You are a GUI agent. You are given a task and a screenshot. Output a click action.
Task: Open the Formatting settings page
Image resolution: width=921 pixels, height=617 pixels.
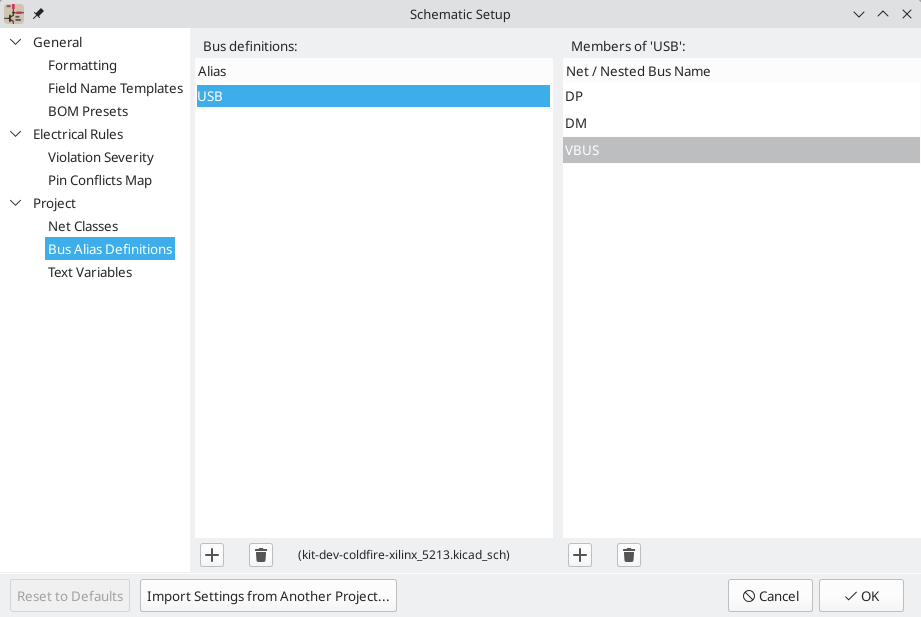click(x=82, y=65)
